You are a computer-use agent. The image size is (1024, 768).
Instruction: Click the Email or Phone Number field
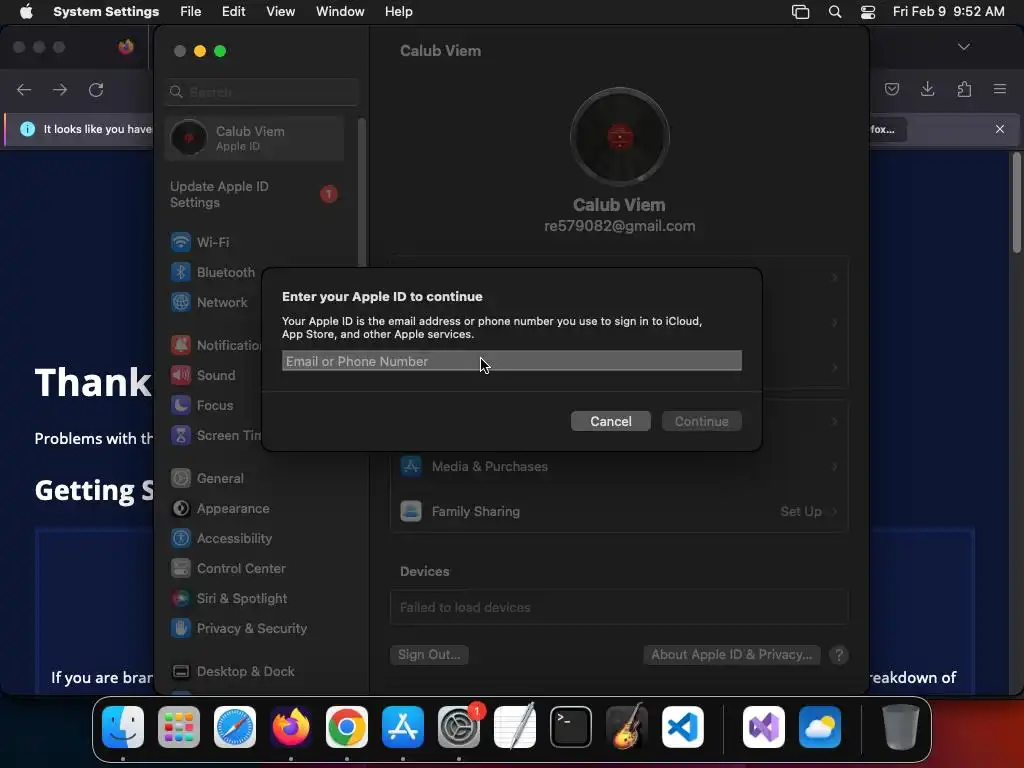tap(511, 360)
